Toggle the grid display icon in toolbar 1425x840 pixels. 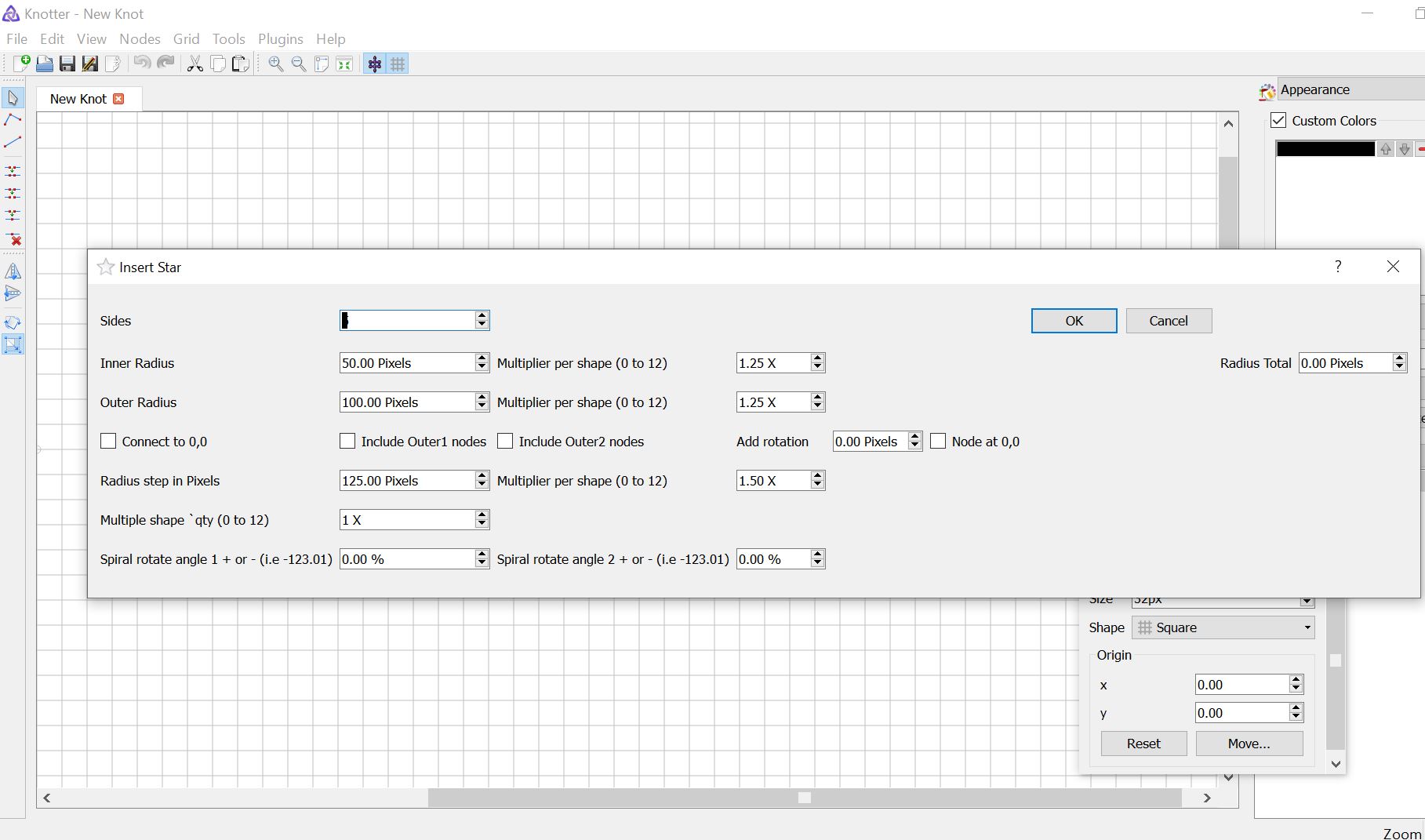(398, 64)
